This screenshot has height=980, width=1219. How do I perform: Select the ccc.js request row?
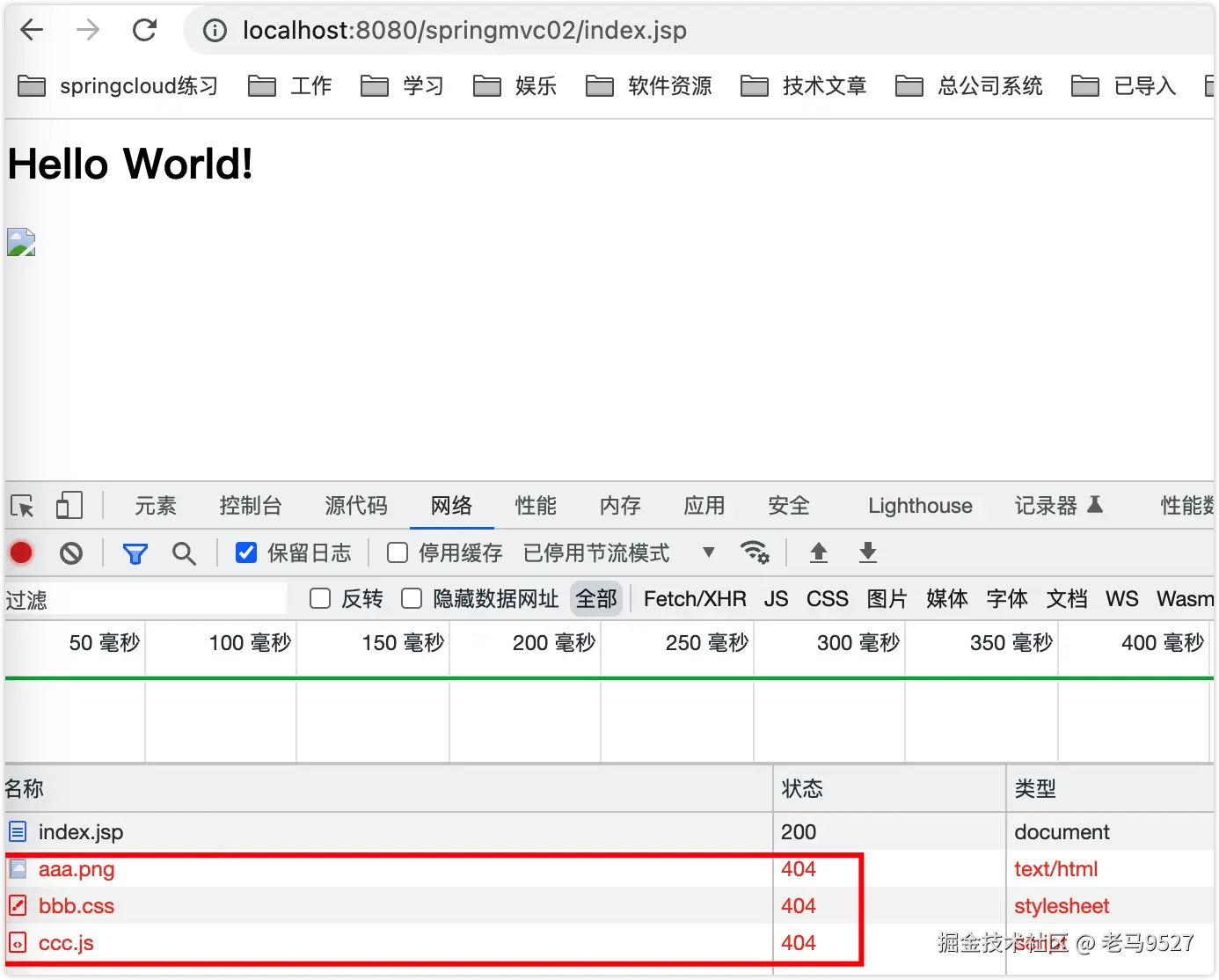609,943
